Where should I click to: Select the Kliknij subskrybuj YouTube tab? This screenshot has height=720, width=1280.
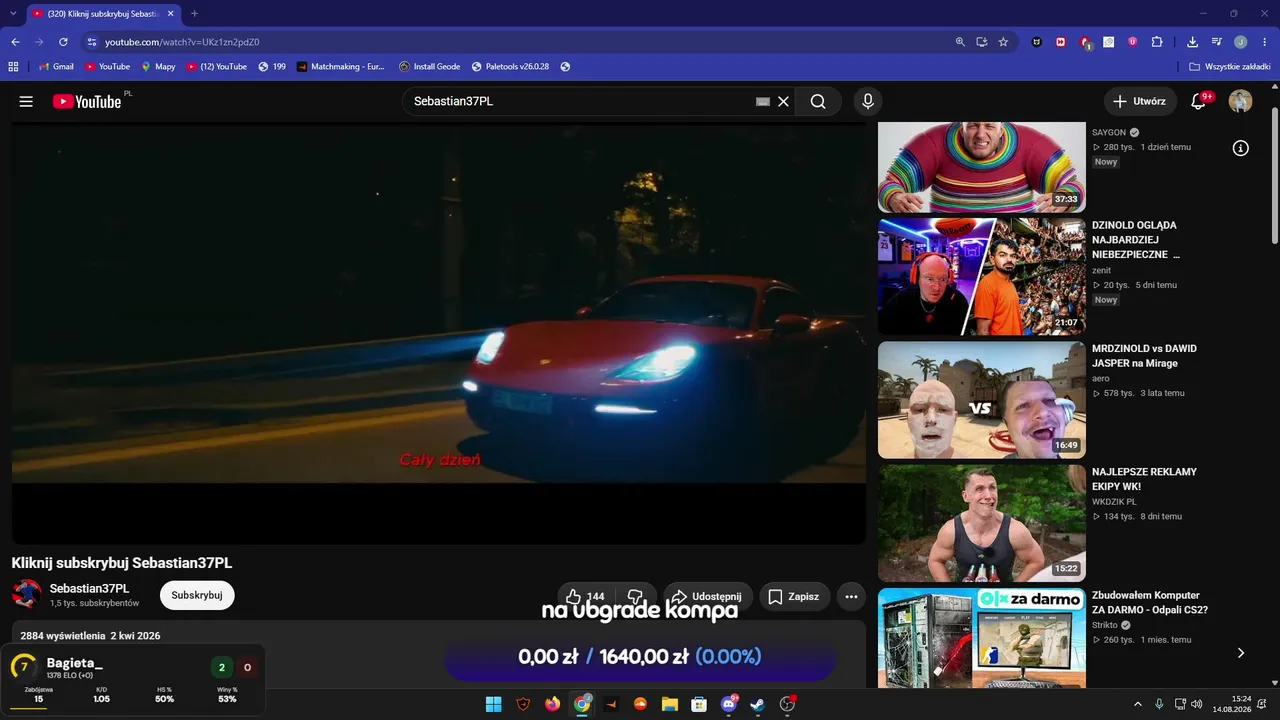pos(104,14)
